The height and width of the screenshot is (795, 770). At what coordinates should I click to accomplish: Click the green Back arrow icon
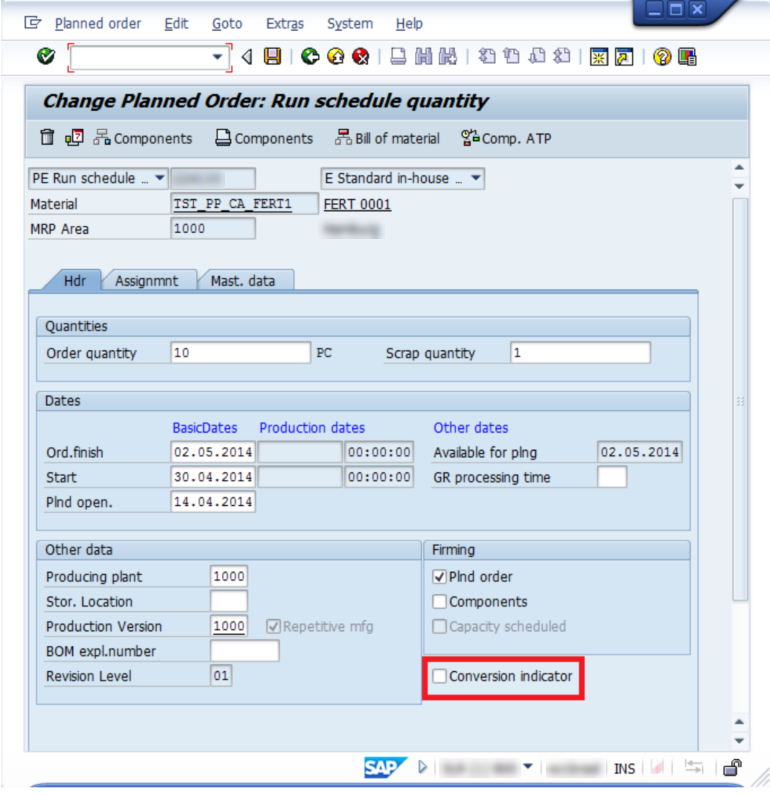tap(310, 56)
